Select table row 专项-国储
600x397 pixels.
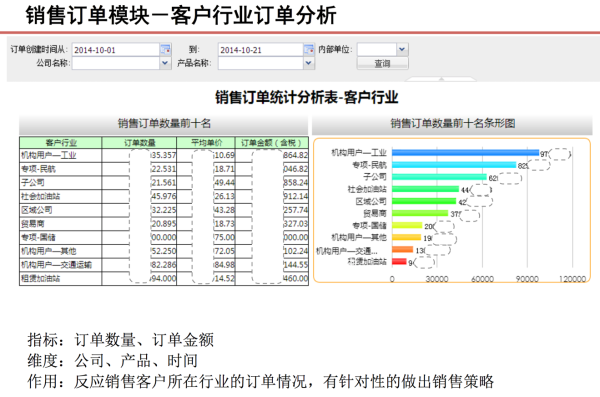pos(164,237)
